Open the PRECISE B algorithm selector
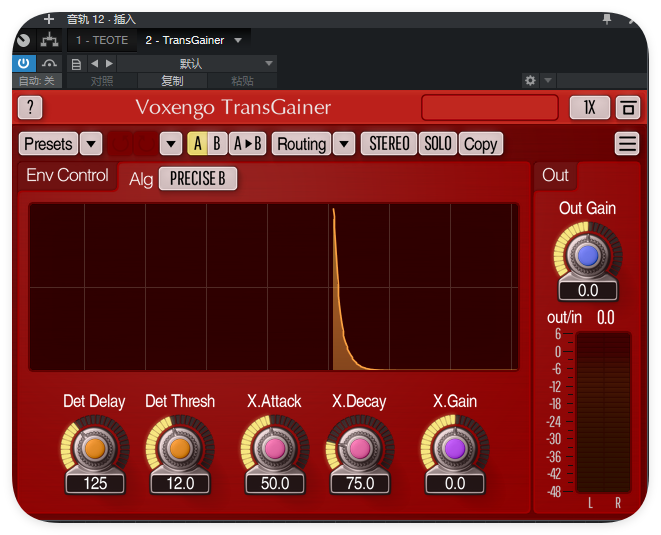The image size is (661, 535). click(x=198, y=178)
